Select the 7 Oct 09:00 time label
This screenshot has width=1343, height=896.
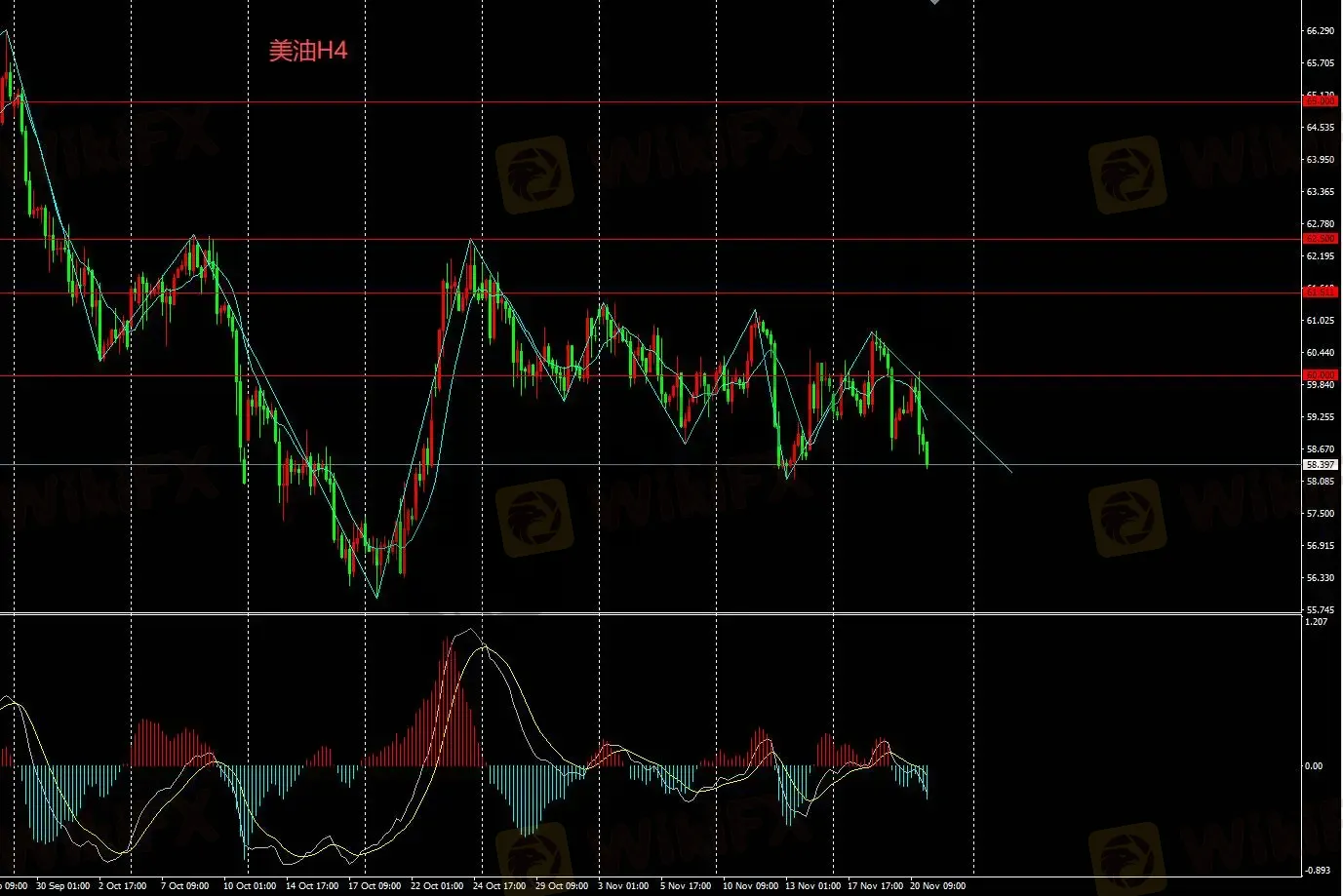pos(184,886)
